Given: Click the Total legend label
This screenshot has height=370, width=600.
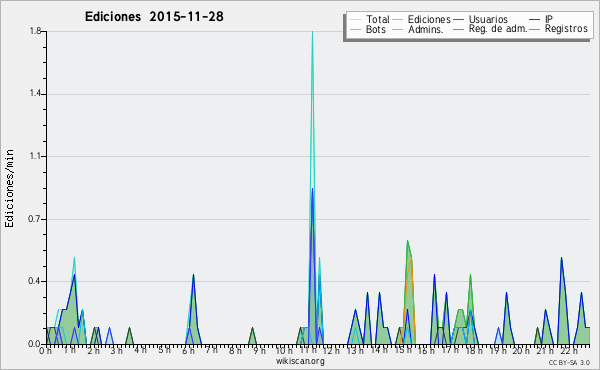Looking at the screenshot, I should click(x=377, y=19).
